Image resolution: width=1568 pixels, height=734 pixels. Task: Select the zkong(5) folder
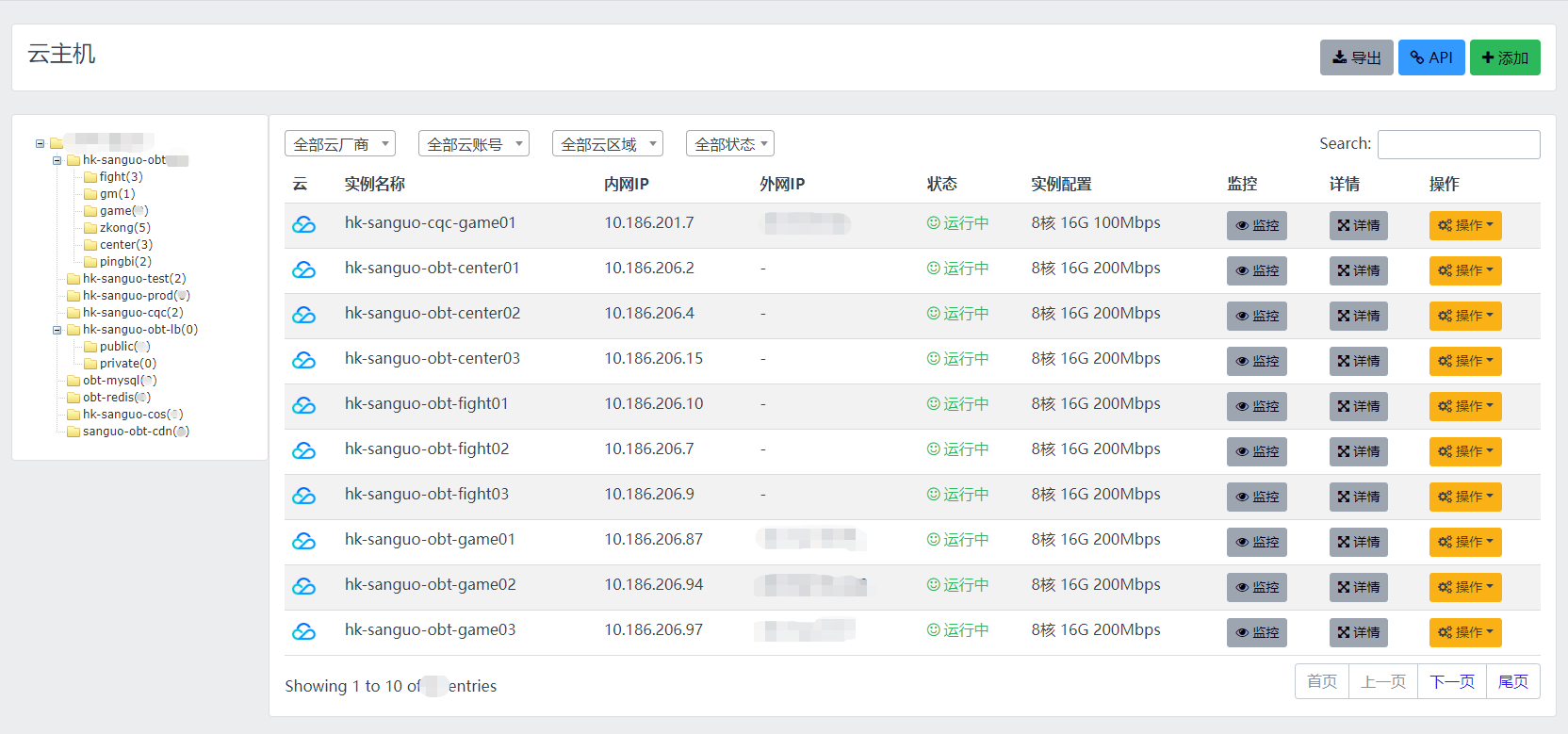click(123, 228)
